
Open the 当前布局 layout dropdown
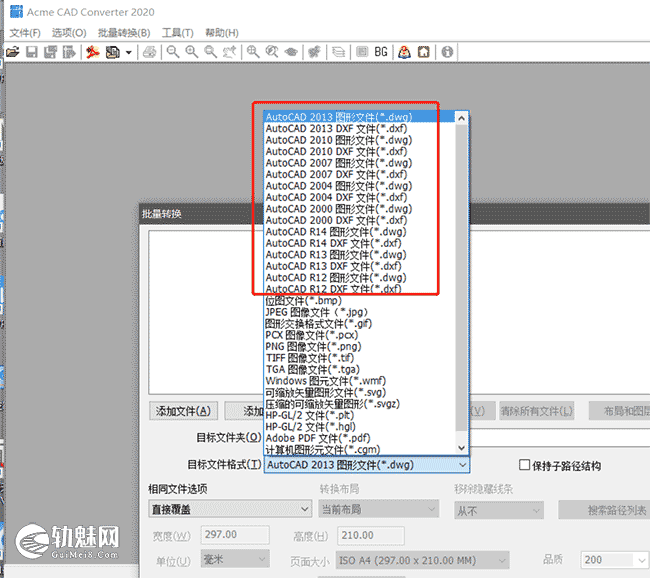379,509
